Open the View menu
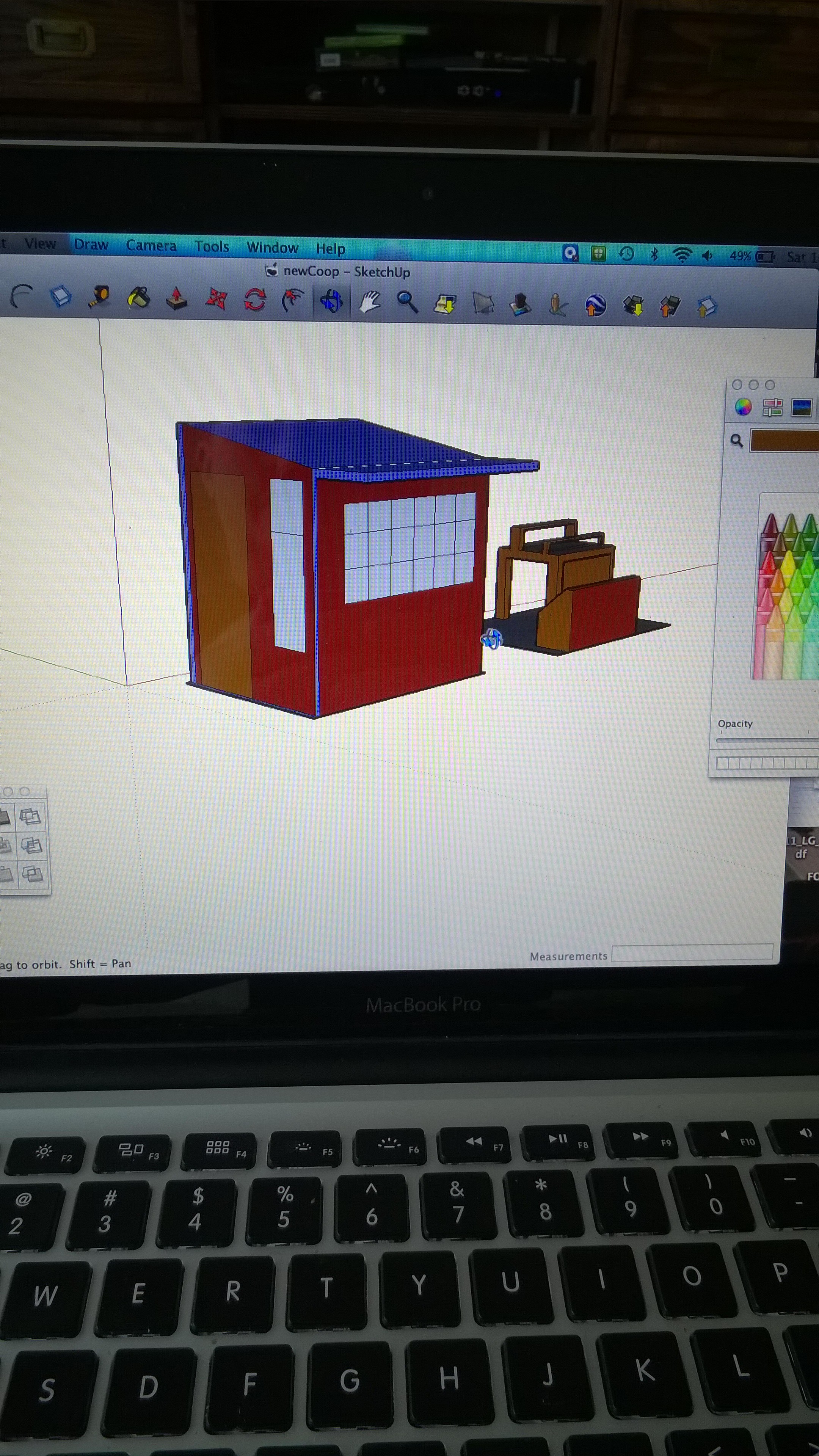This screenshot has width=819, height=1456. [x=40, y=243]
